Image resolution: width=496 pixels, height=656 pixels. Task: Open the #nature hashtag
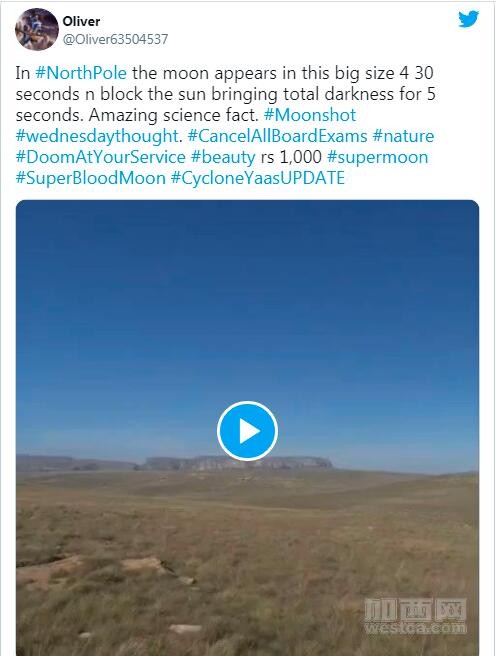[x=403, y=136]
